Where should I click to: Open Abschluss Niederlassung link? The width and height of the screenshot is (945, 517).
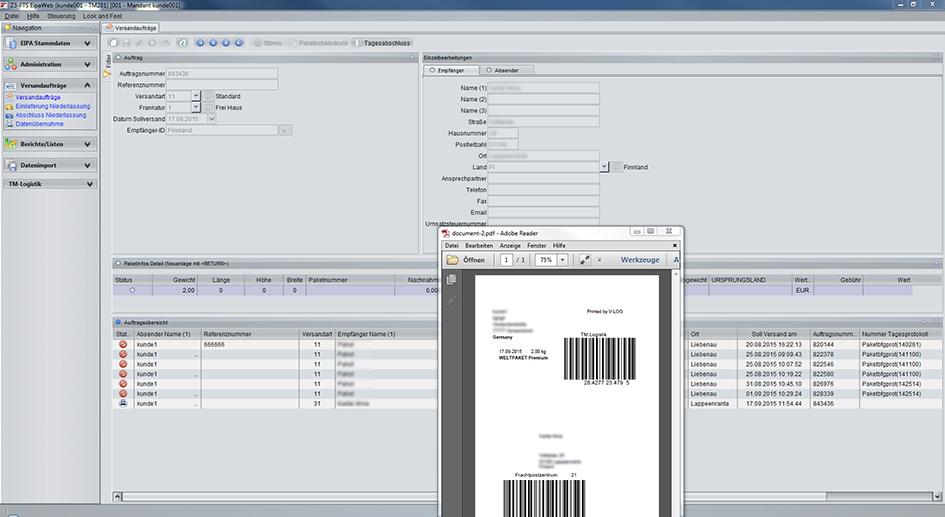[x=51, y=115]
